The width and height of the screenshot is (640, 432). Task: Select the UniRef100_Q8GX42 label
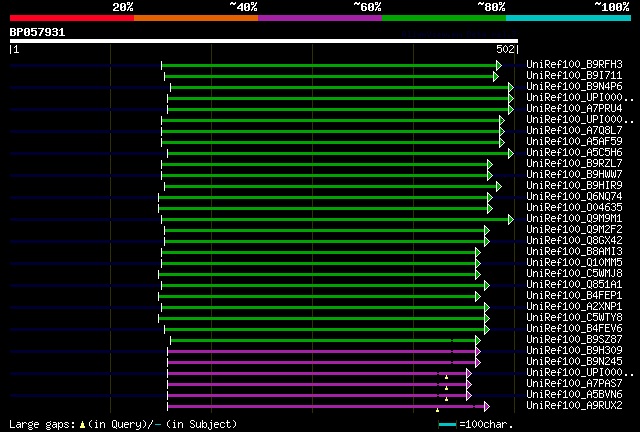574,240
